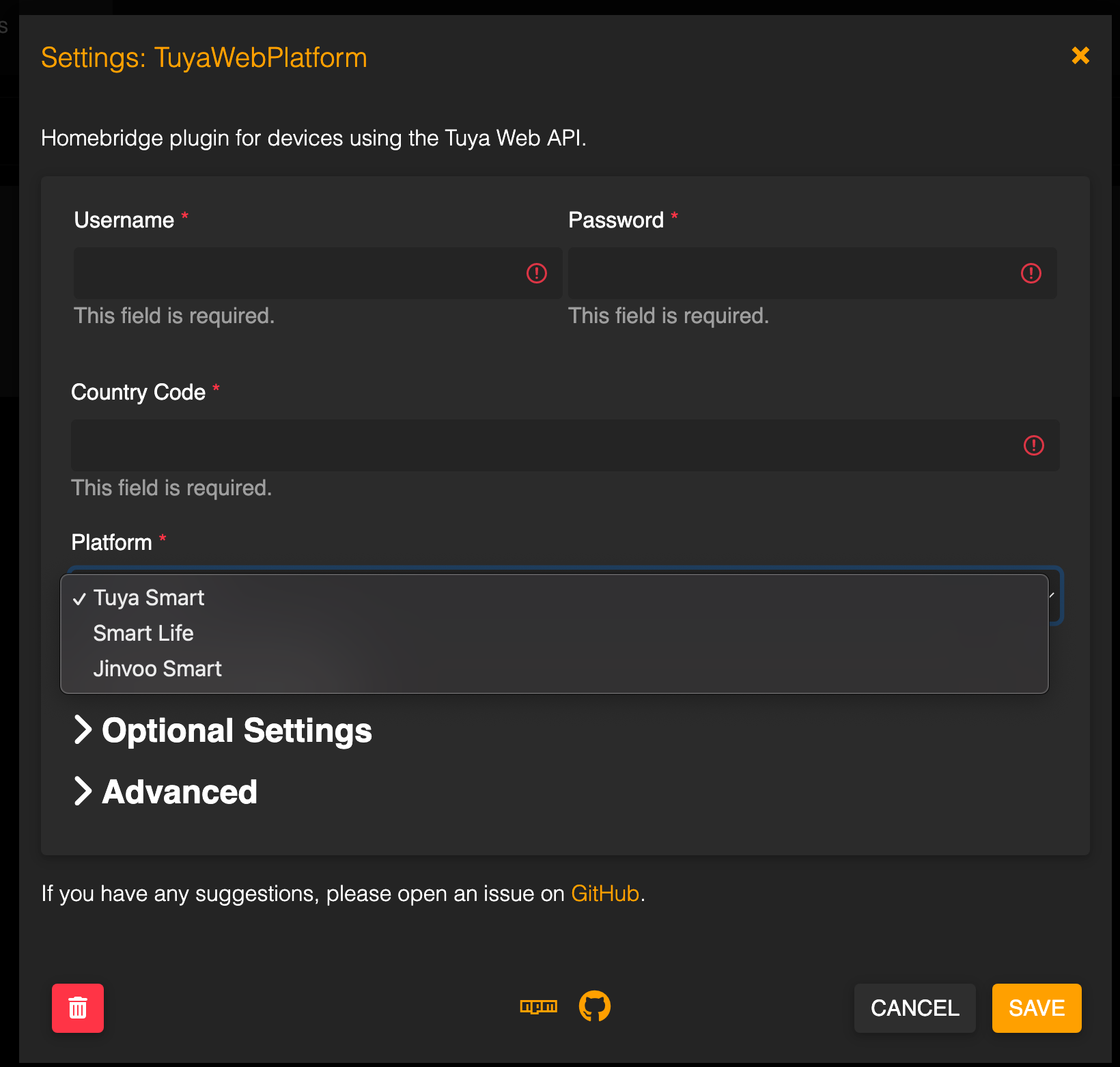Click the Password input field
This screenshot has width=1120, height=1067.
click(812, 273)
